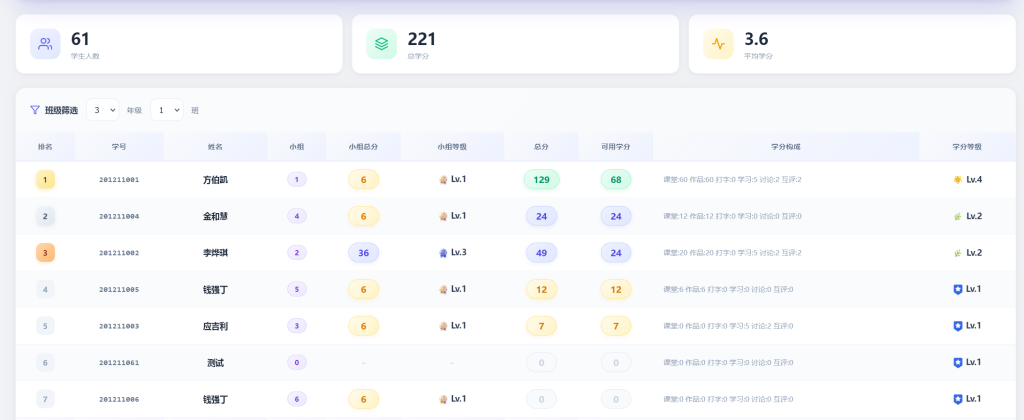Click the 排名 column header

click(45, 147)
